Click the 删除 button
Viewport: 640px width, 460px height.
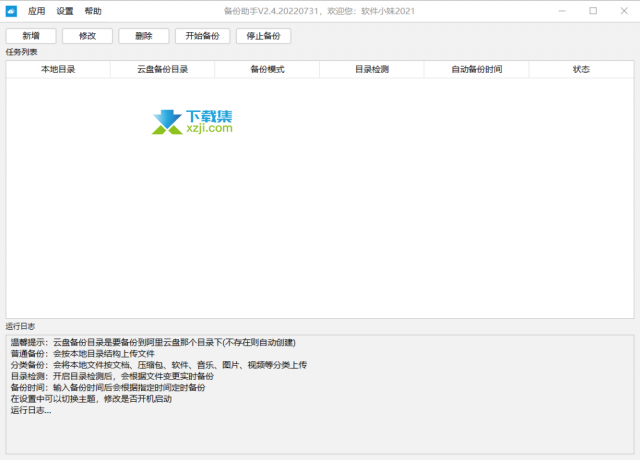[144, 36]
